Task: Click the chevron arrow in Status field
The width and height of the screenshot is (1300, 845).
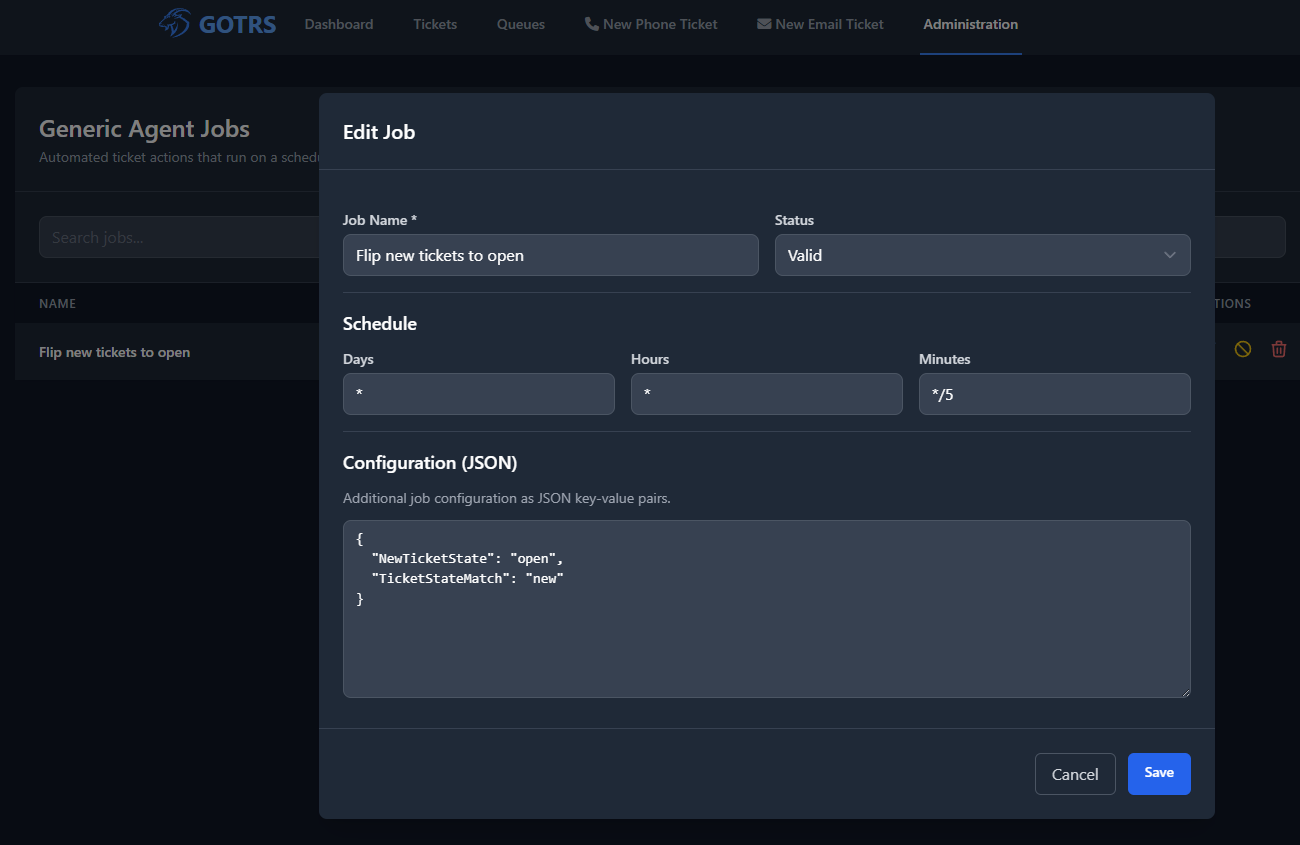Action: tap(1169, 255)
